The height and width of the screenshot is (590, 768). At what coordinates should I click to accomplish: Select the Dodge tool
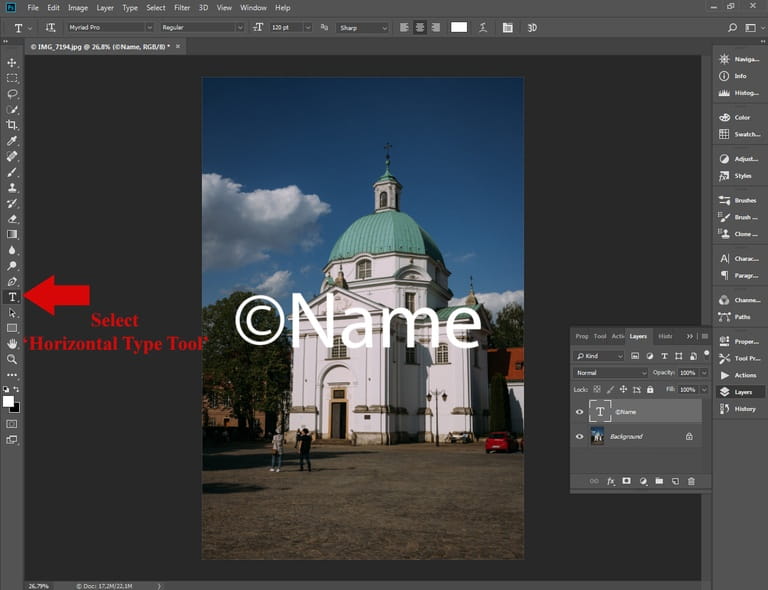pyautogui.click(x=12, y=266)
